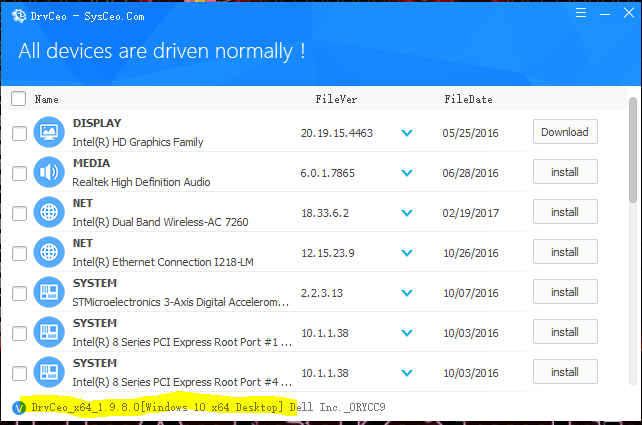
Task: Click the Name column header
Action: (x=46, y=99)
